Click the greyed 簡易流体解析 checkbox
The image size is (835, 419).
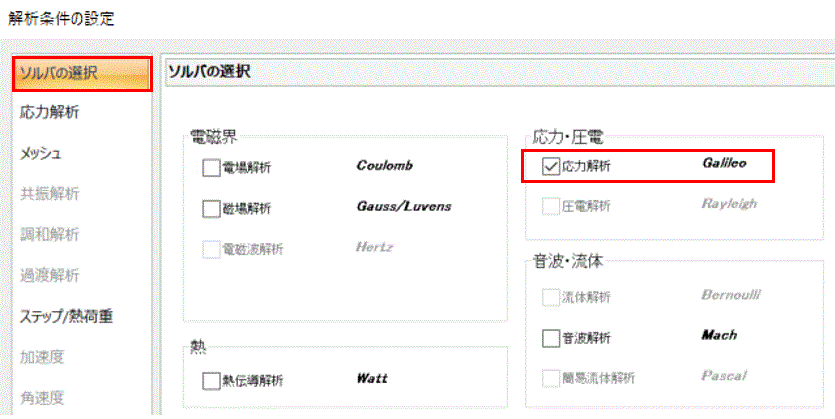tap(550, 379)
